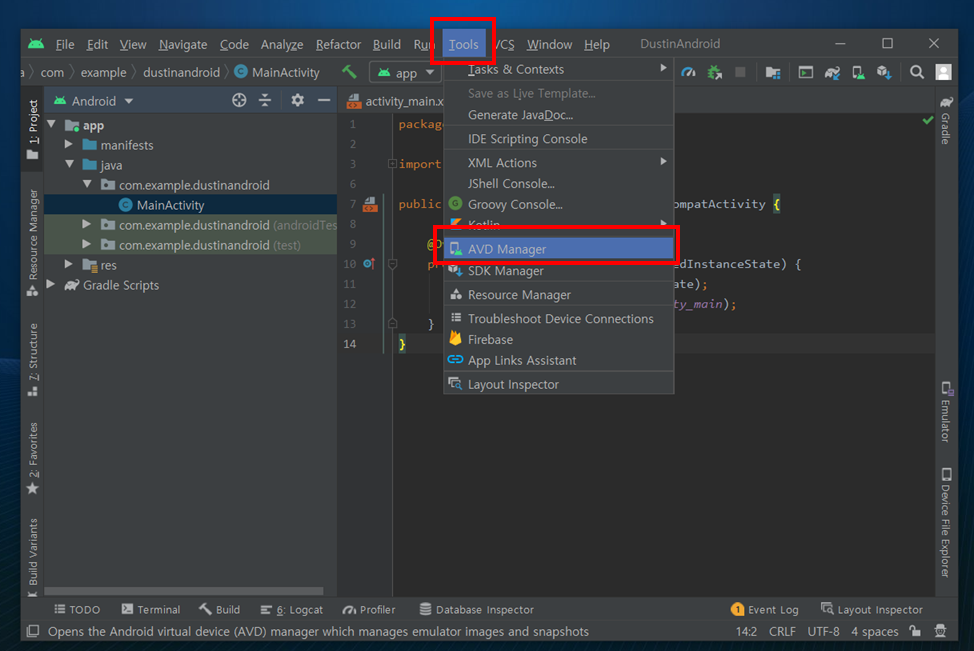Select App Links Assistant entry
This screenshot has width=974, height=651.
[x=559, y=360]
